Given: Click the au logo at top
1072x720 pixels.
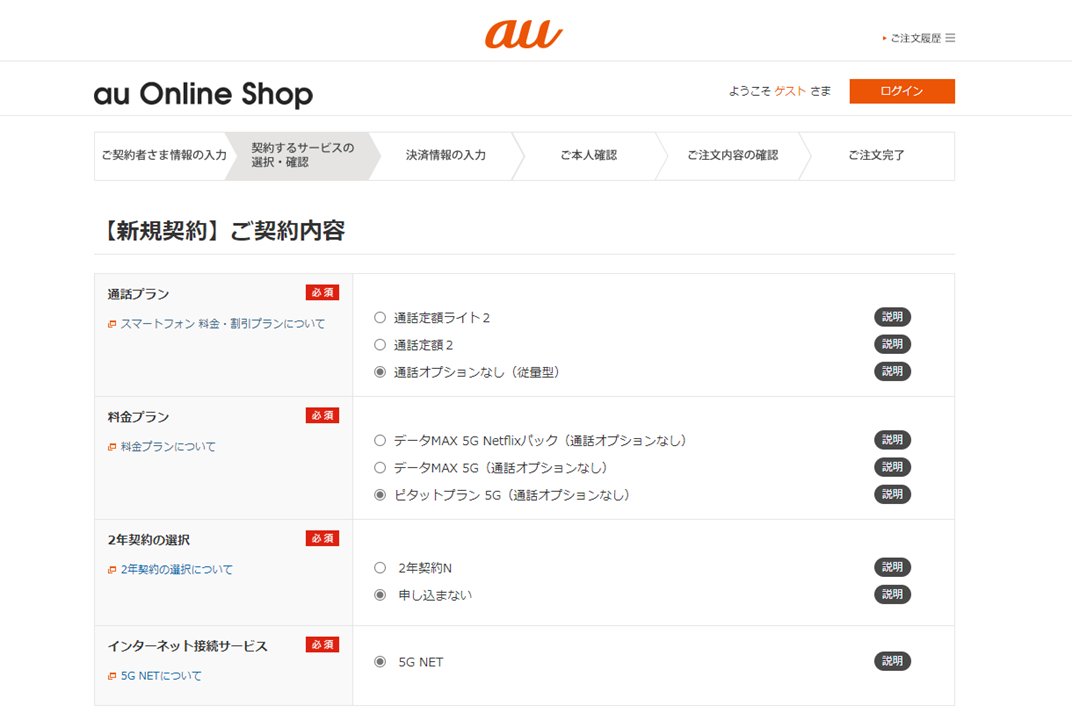Looking at the screenshot, I should tap(524, 34).
